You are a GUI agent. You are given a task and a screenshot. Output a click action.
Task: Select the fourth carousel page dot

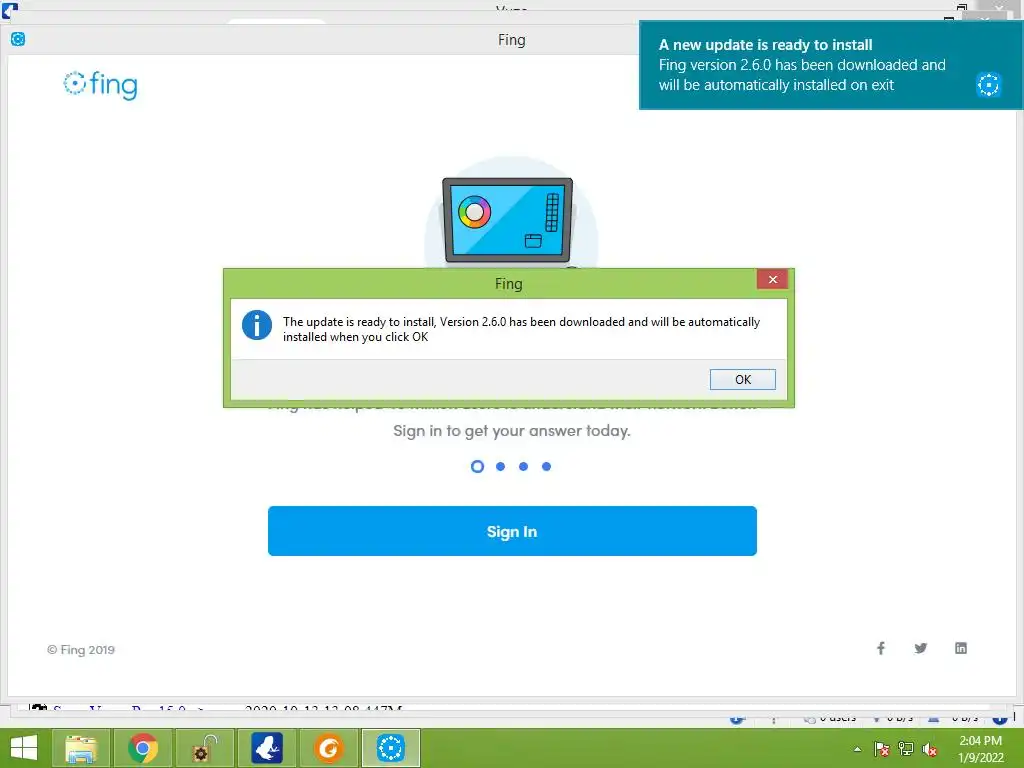tap(547, 466)
